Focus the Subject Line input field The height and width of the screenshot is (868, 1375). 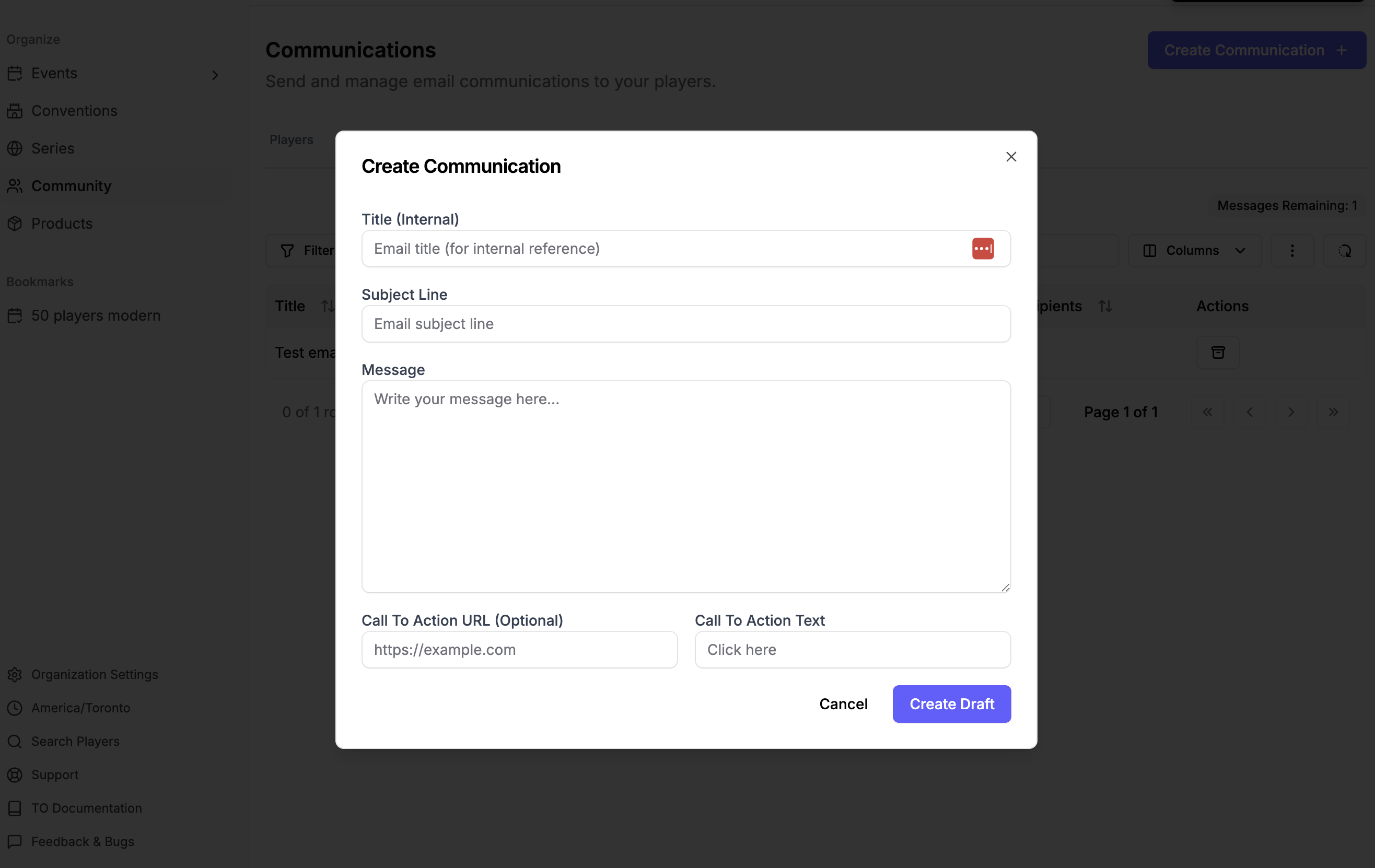coord(686,324)
